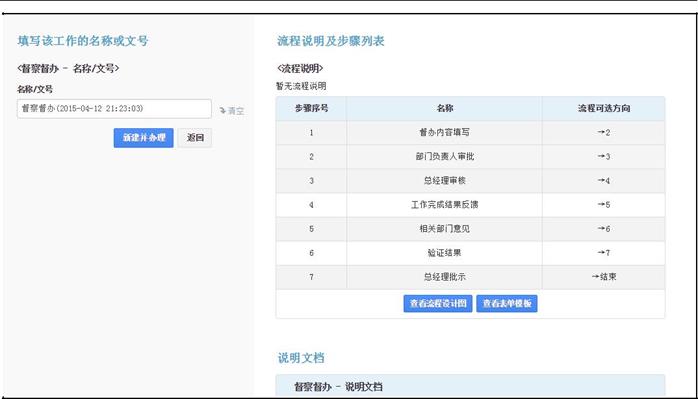This screenshot has width=698, height=399.
Task: Click the 流程说明及步骤列表 heading
Action: 331,41
